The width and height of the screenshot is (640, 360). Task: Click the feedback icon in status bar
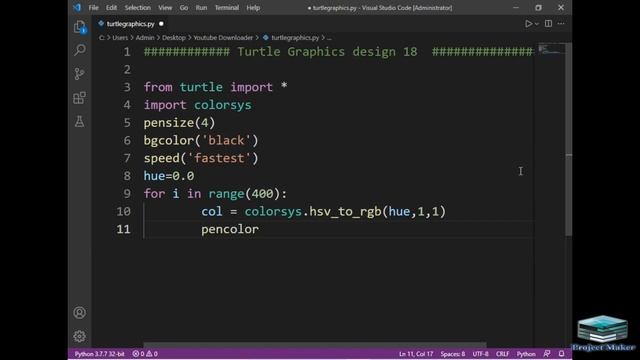tap(547, 354)
